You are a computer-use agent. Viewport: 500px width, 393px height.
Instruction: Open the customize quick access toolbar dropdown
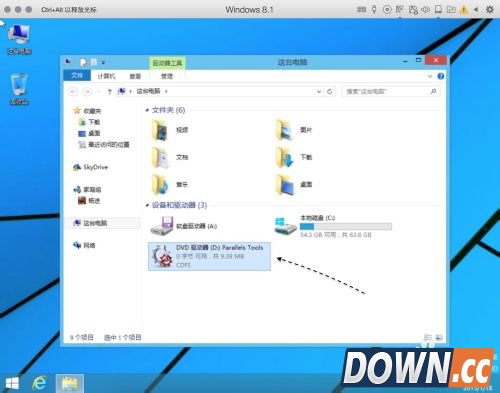point(103,62)
